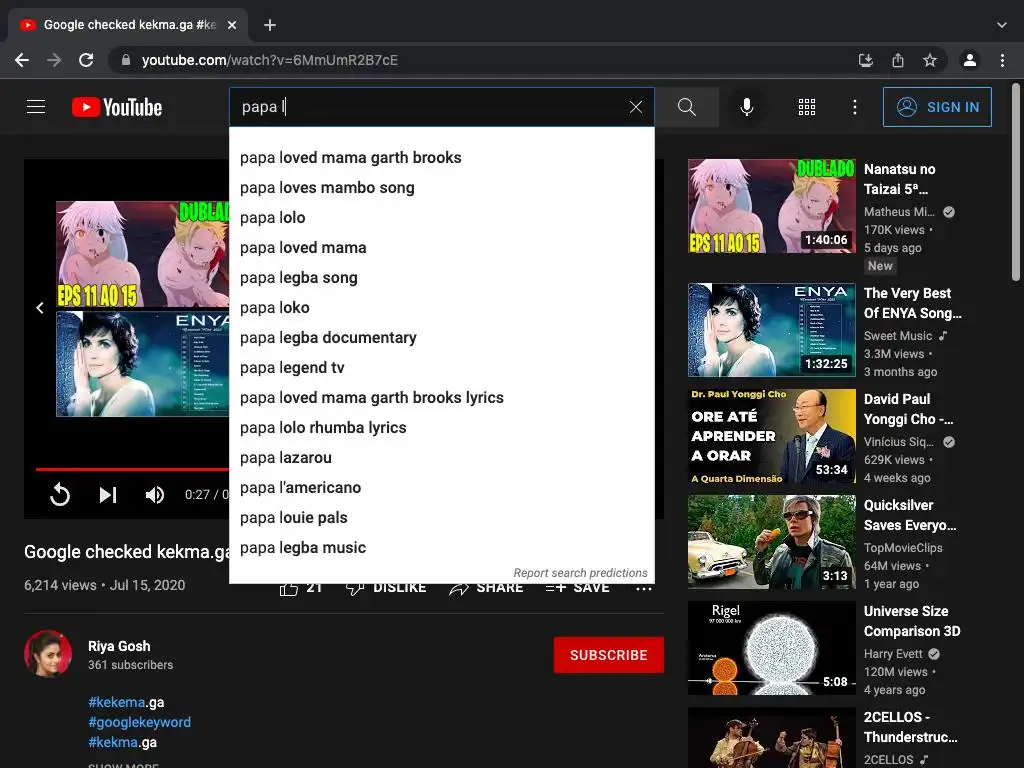Select the papa loved mama suggestion

coord(441,248)
